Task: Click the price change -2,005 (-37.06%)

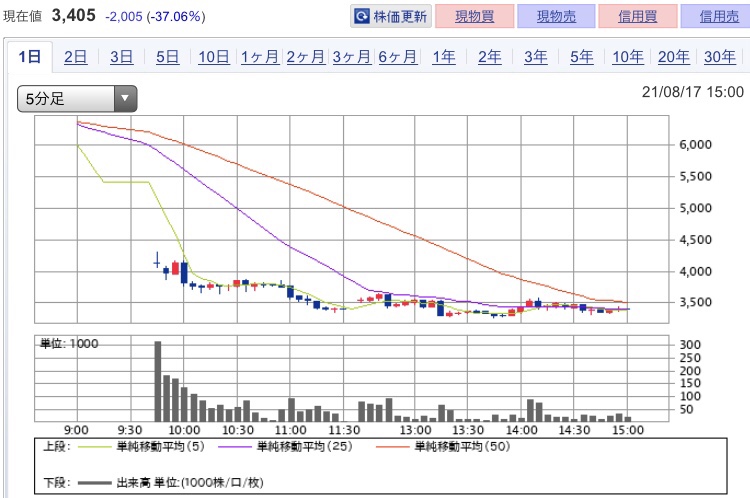Action: 155,16
